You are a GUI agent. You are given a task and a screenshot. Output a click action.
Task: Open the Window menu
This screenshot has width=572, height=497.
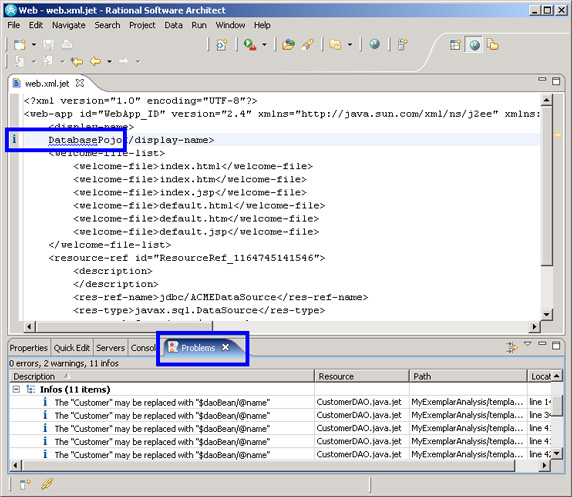point(231,25)
